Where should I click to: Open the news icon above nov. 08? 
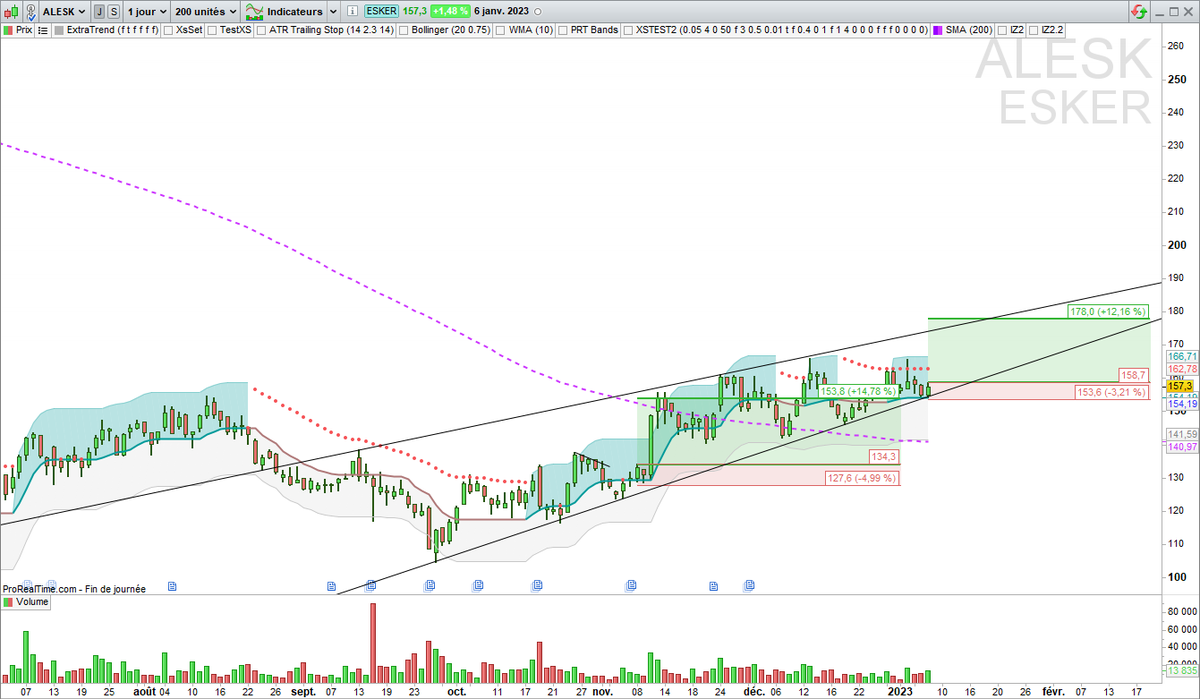(631, 584)
